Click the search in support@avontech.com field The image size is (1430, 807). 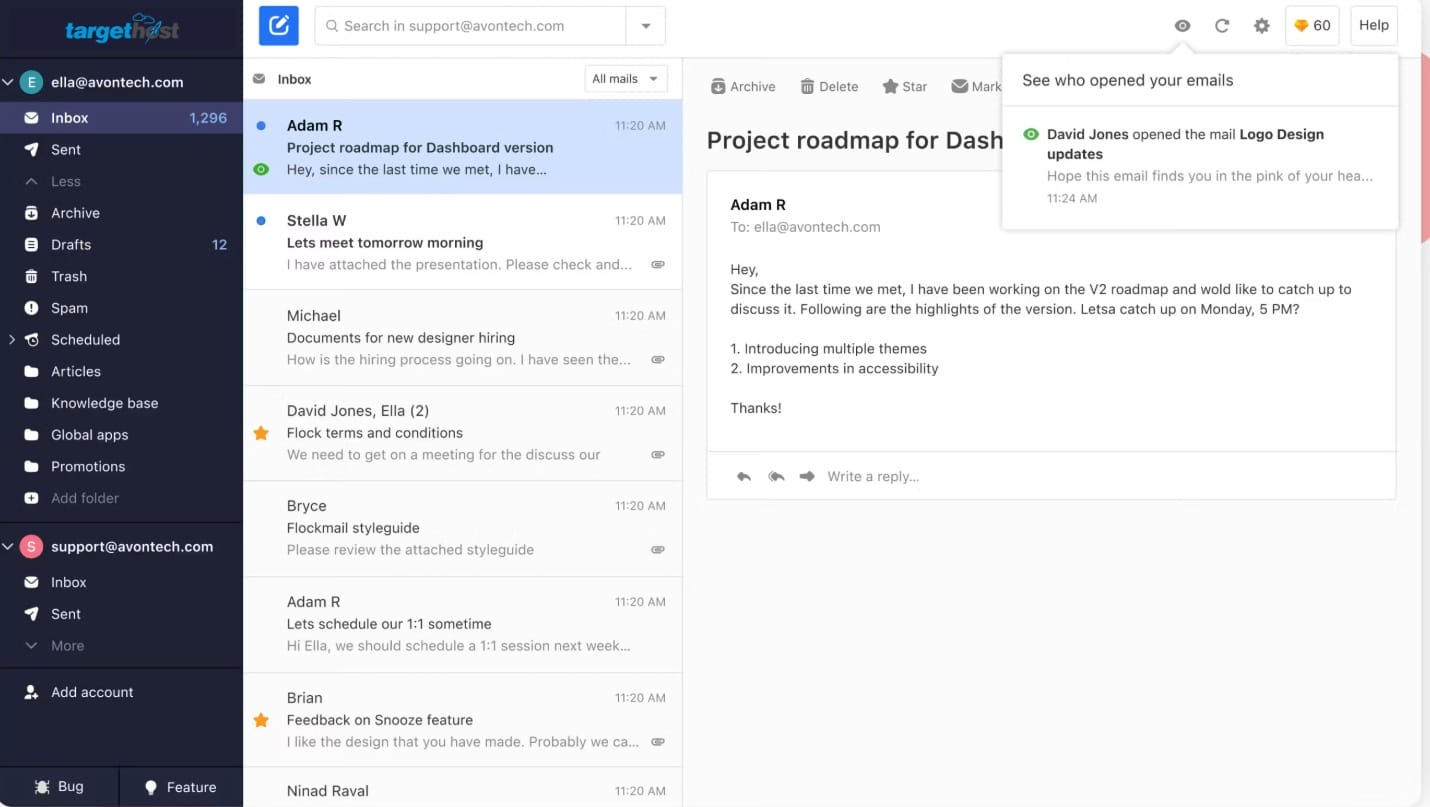[471, 26]
